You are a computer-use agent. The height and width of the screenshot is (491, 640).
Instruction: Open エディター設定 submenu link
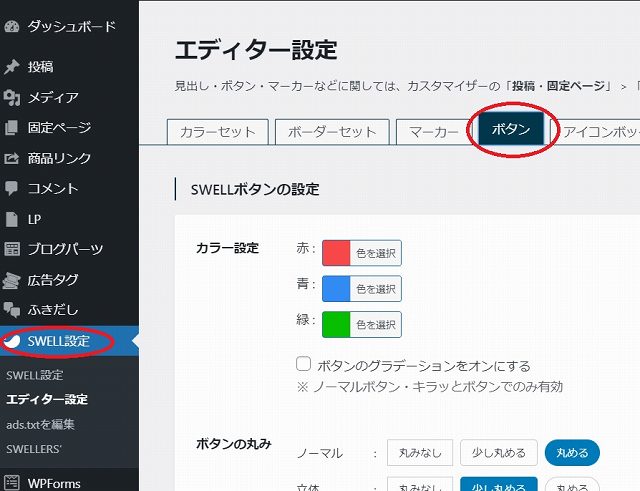coord(47,399)
